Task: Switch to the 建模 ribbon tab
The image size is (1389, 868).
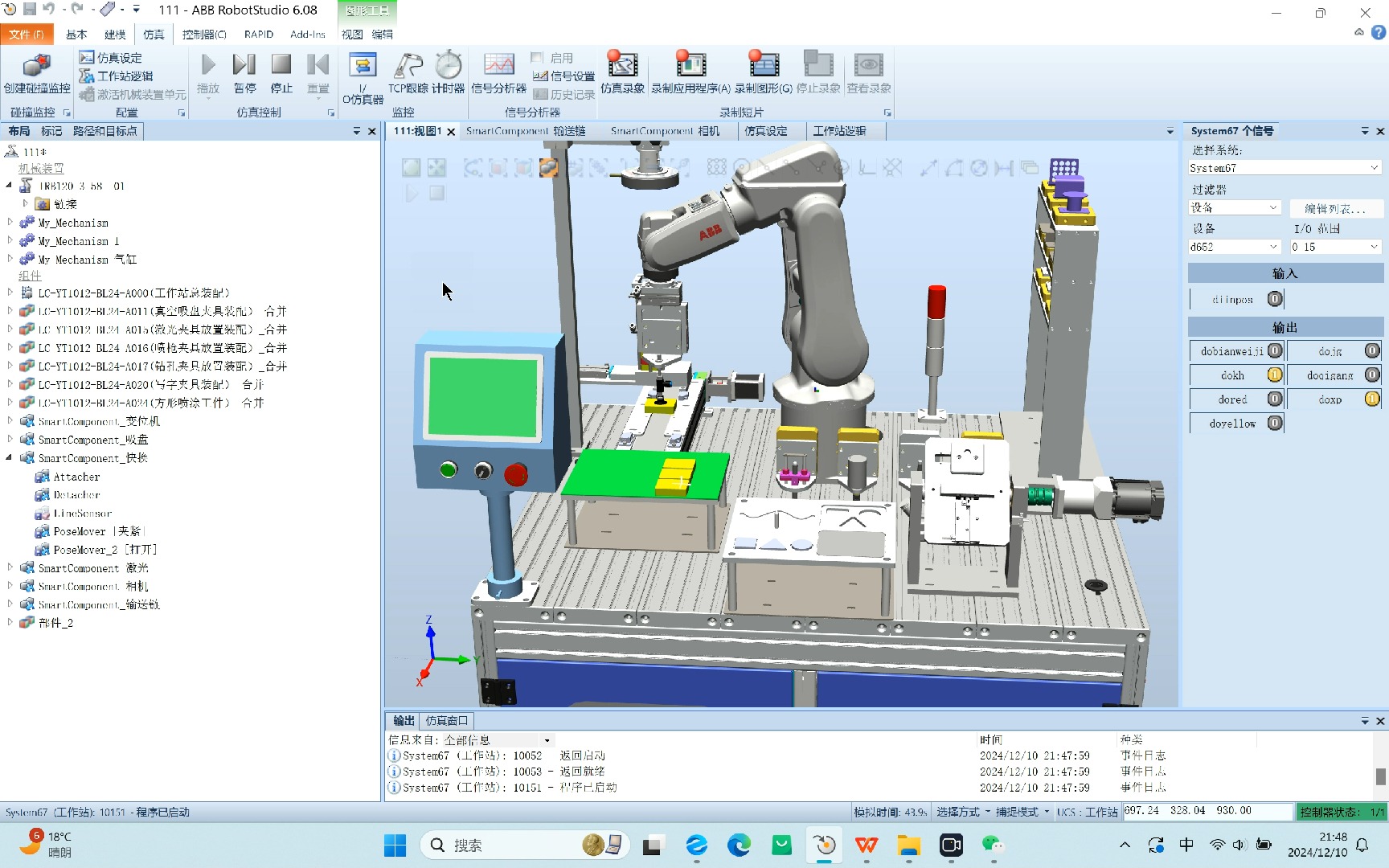Action: [x=115, y=35]
